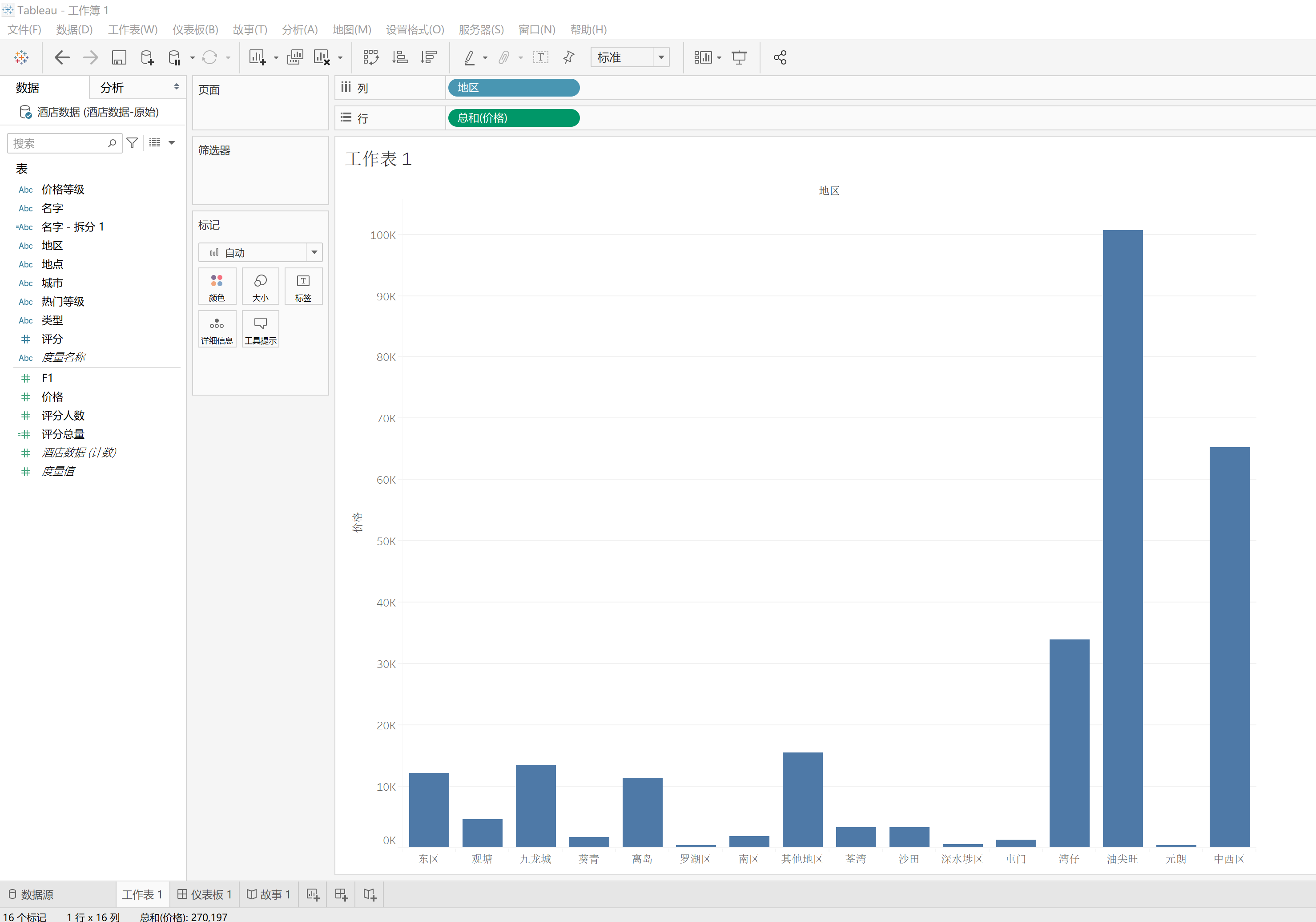Click the 油尖旺 bar in chart

click(1122, 538)
